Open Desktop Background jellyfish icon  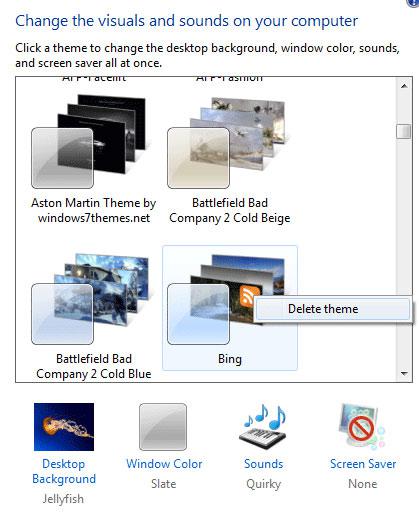(64, 427)
